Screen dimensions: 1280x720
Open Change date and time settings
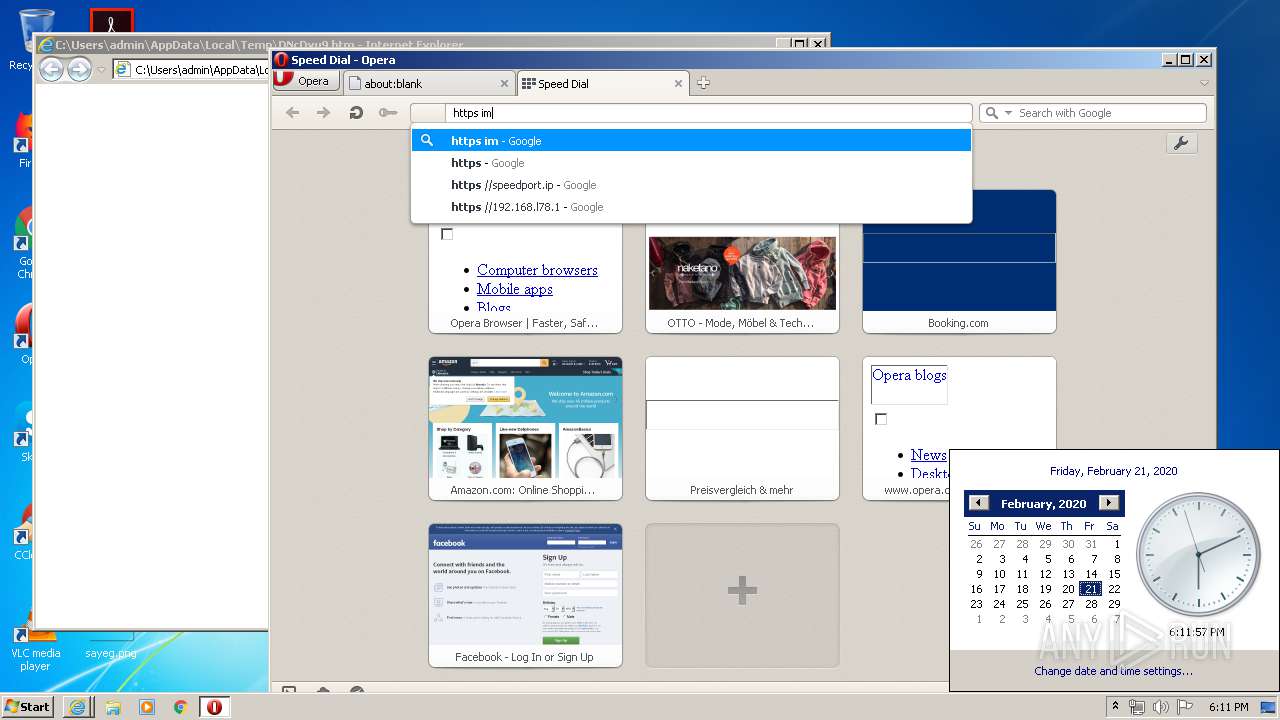pos(1113,671)
